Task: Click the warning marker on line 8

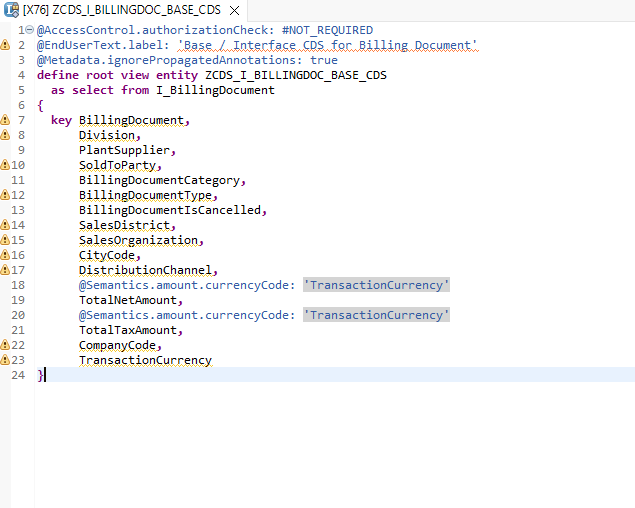Action: 5,135
